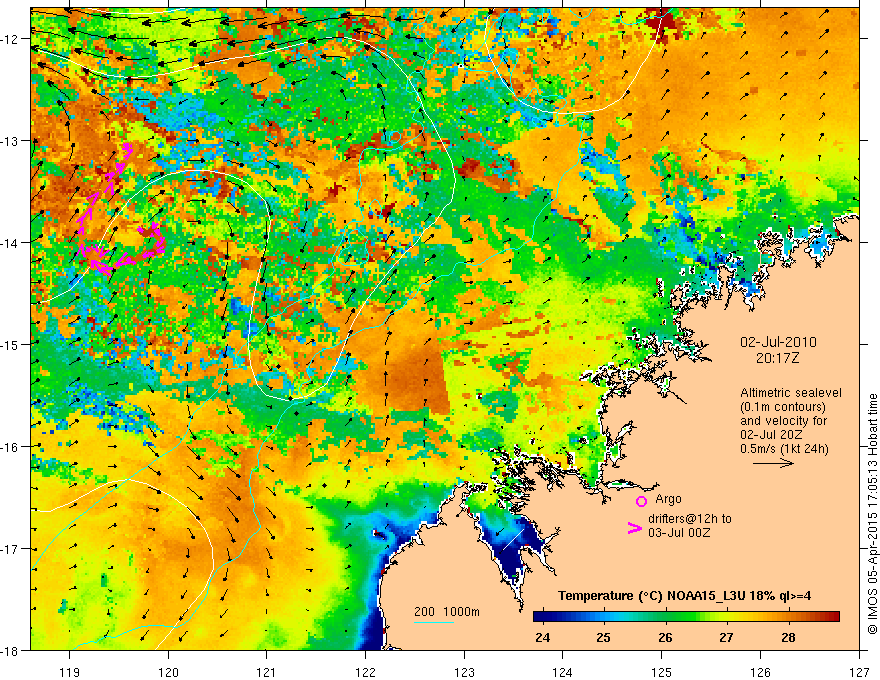Viewport: 880px width, 680px height.
Task: Click the '02-Jul 20Z' caption line
Action: [x=771, y=434]
